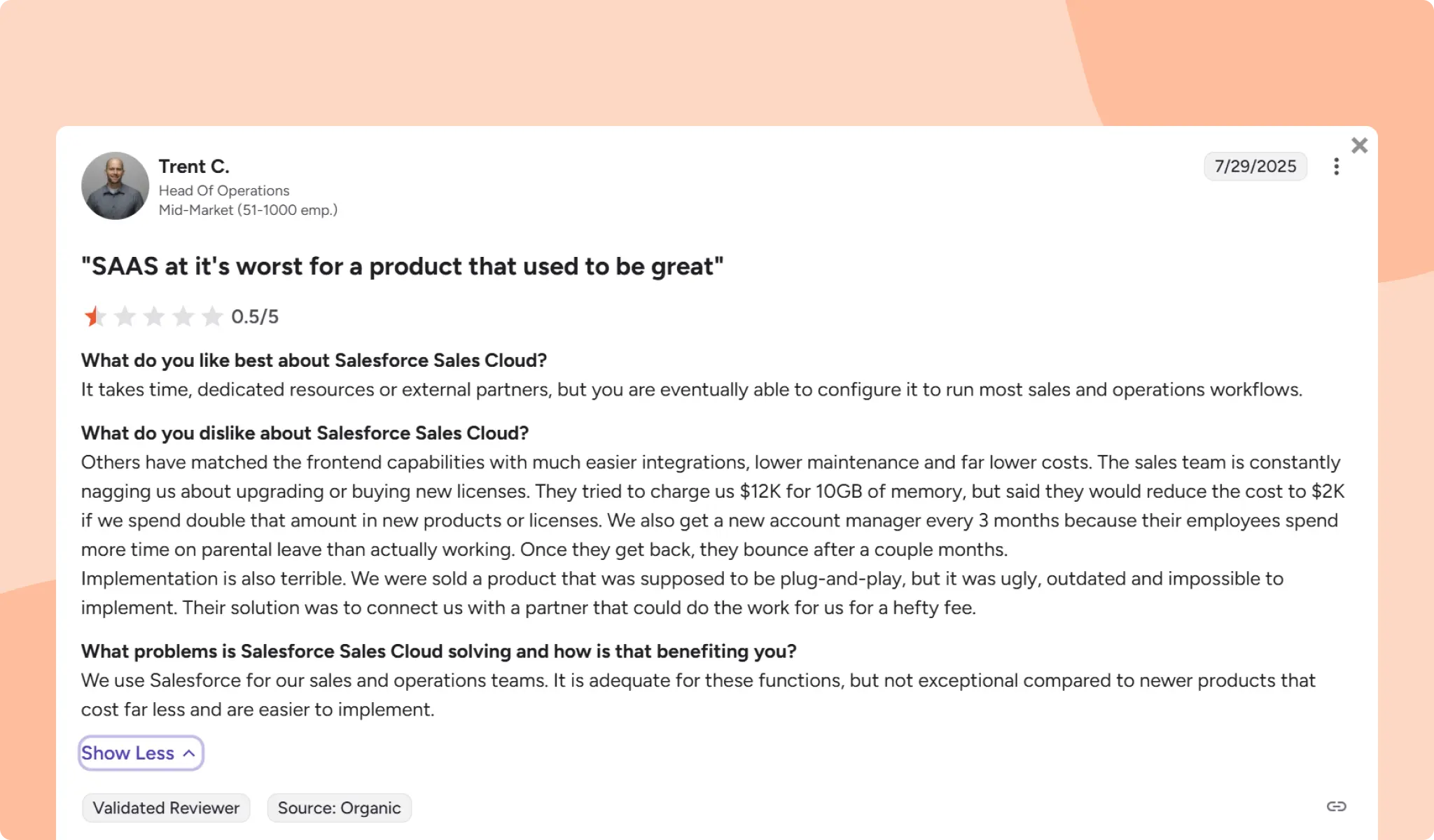The height and width of the screenshot is (840, 1434).
Task: Click the Head Of Operations text
Action: [224, 190]
